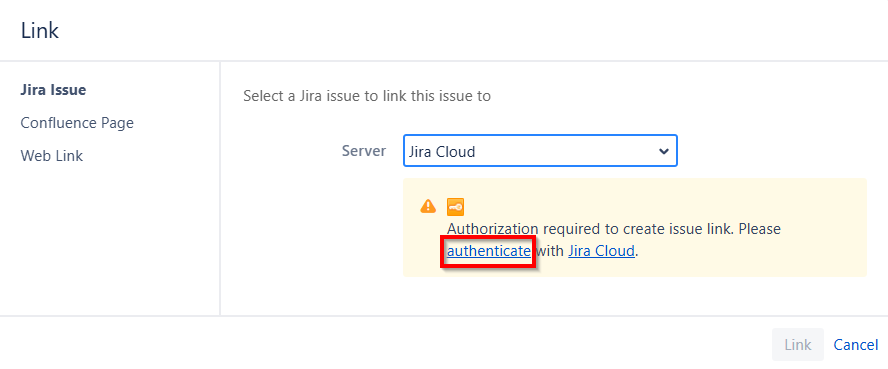Expand the Server dropdown chevron arrow
This screenshot has width=888, height=369.
click(664, 152)
